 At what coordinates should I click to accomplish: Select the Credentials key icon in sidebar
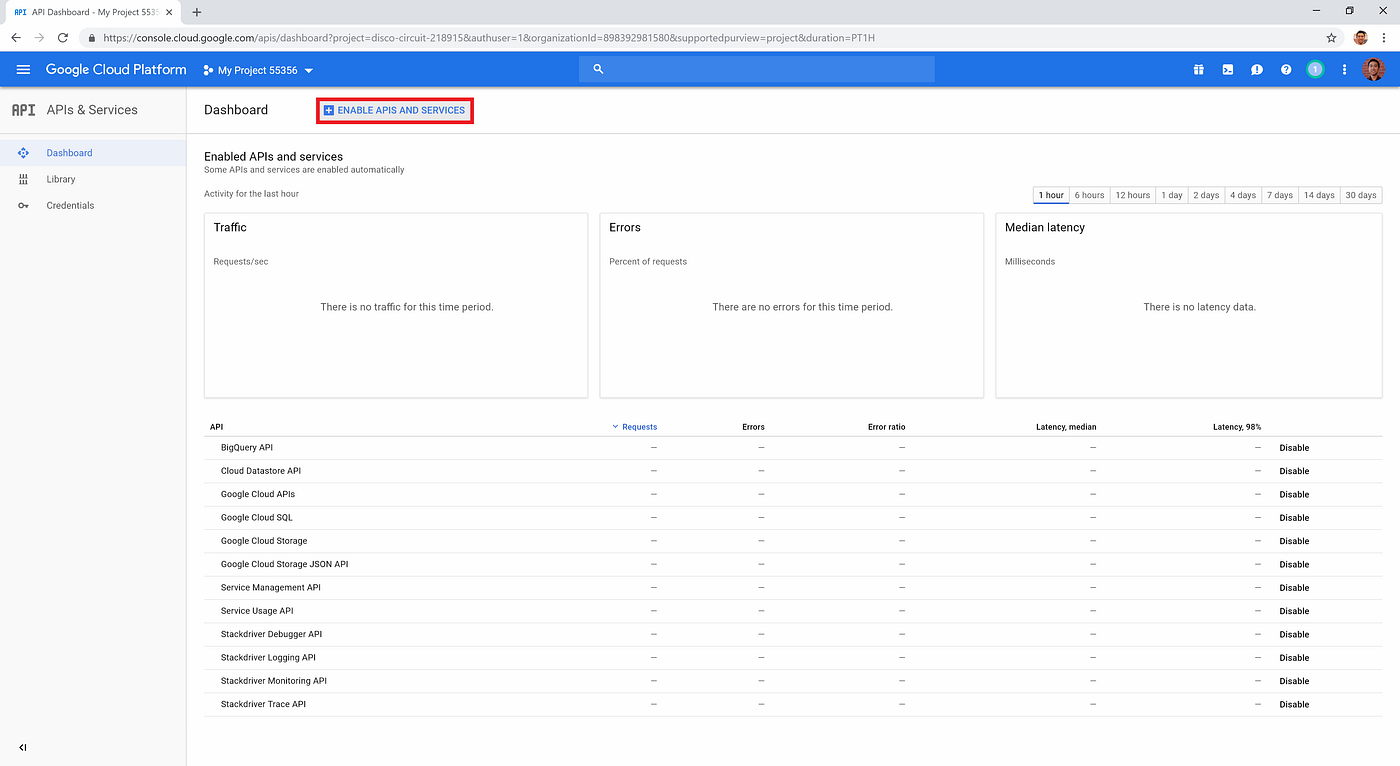23,205
